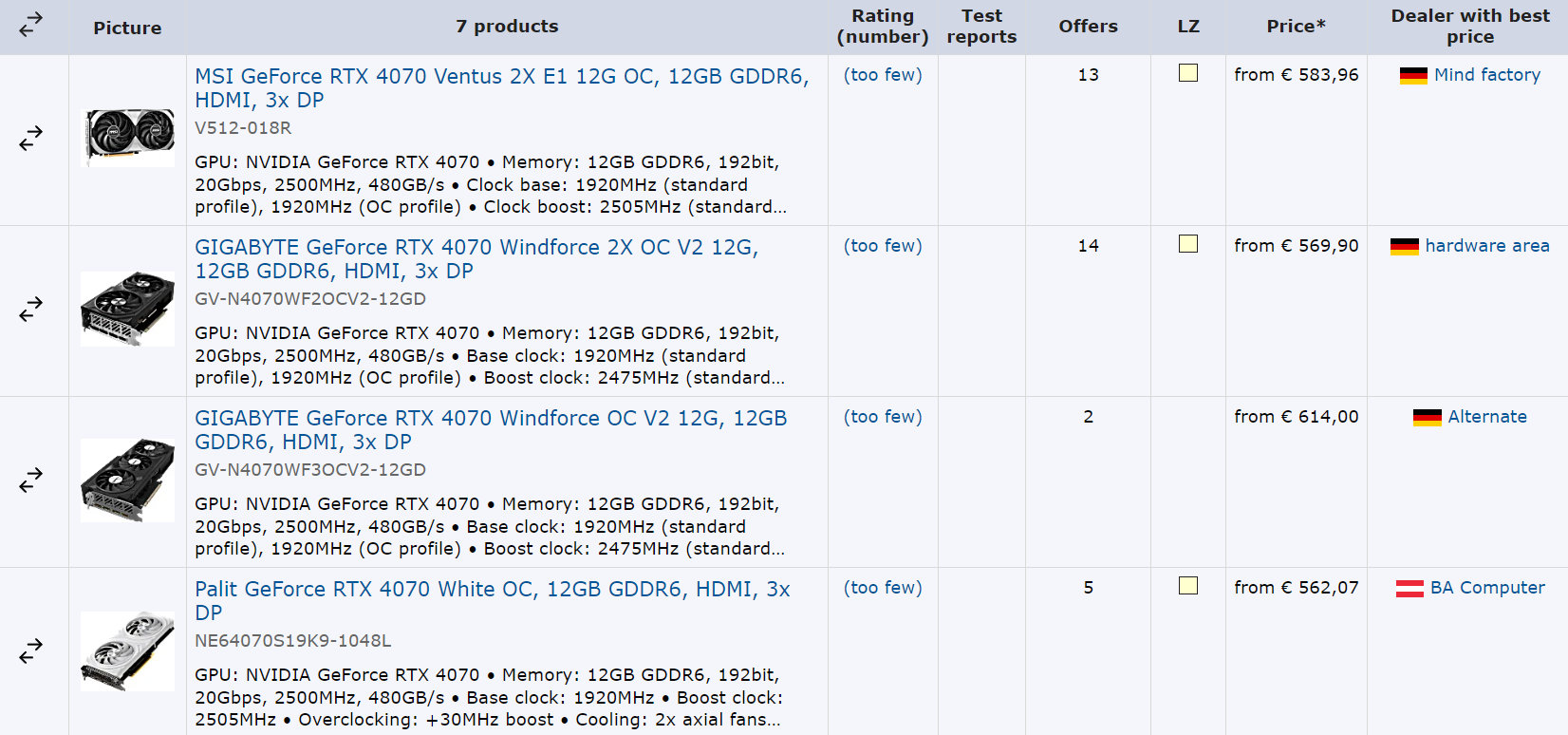Click the model number "NE64070S19K9-1048L"

point(293,641)
